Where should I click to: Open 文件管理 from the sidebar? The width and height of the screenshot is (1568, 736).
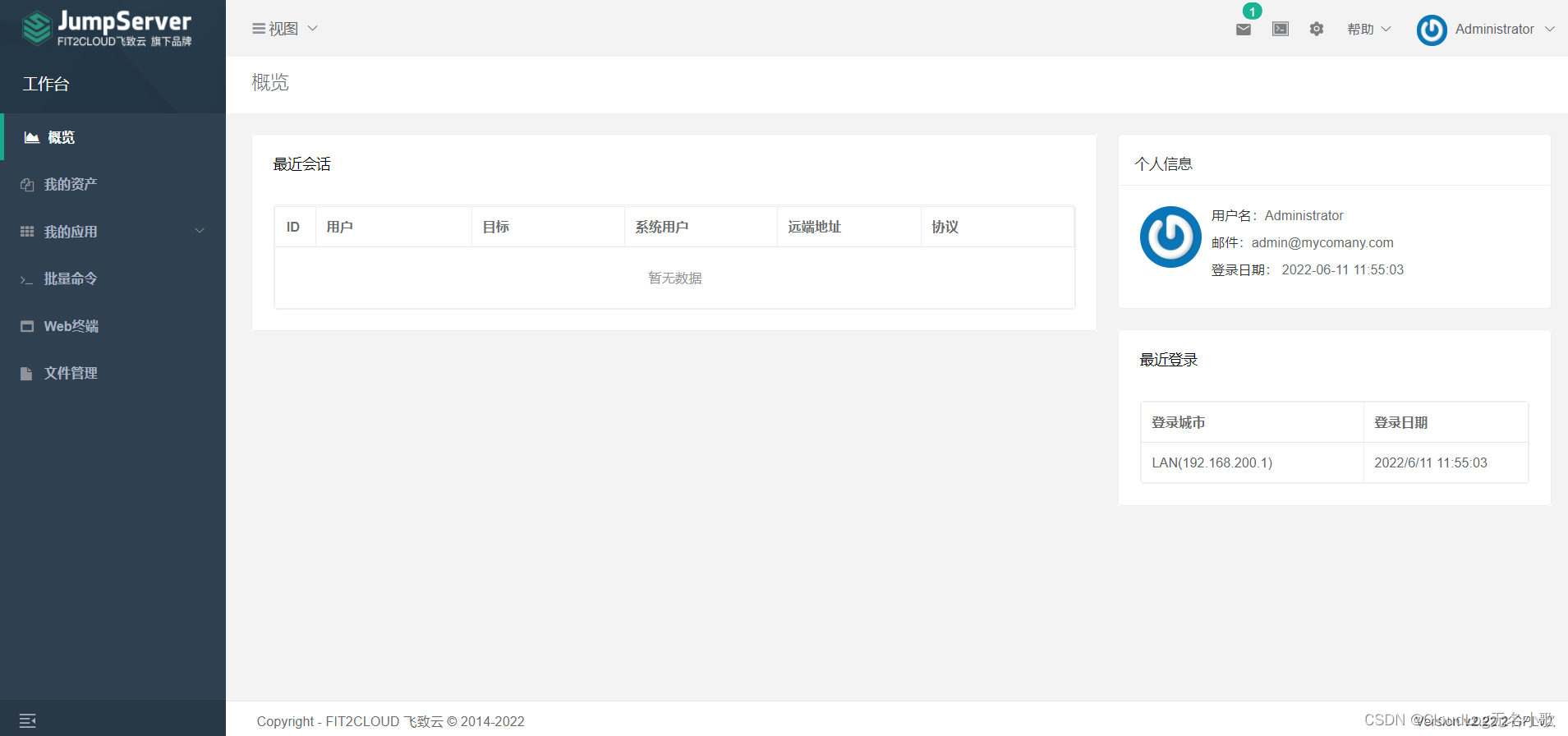pos(113,374)
